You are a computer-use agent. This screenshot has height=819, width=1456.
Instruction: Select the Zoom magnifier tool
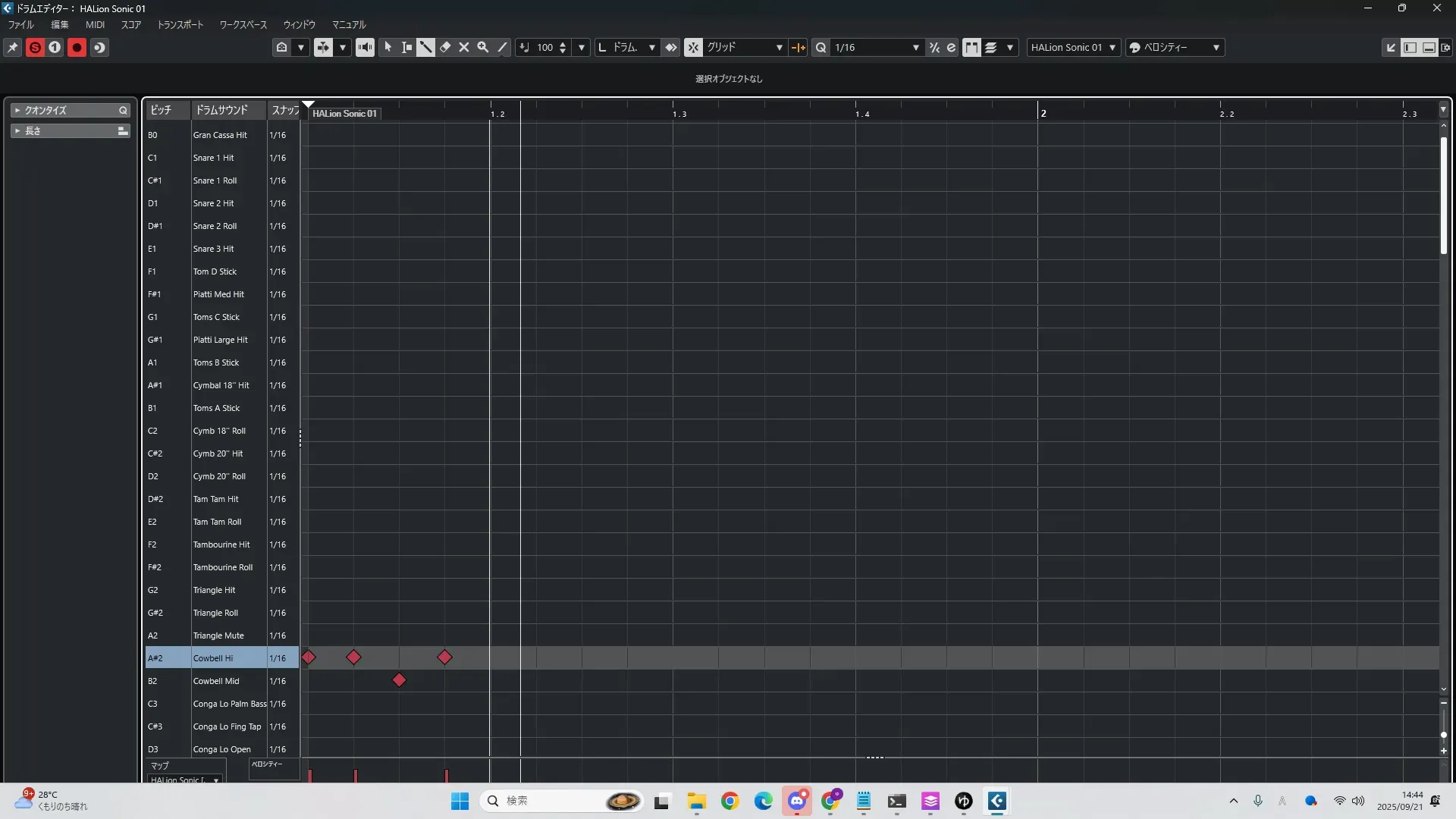point(482,47)
